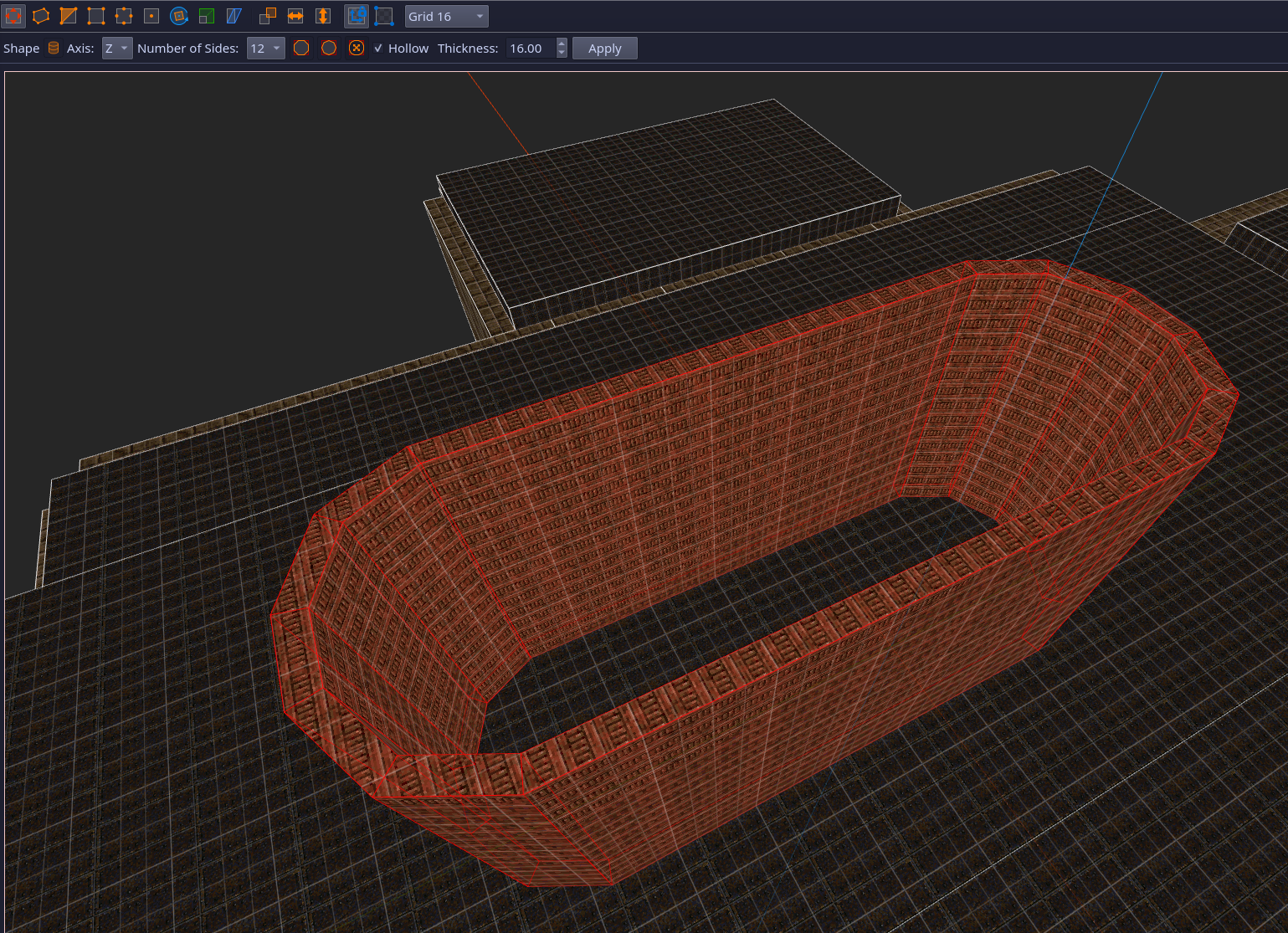
Task: Select the circle X radius mode button
Action: 357,49
